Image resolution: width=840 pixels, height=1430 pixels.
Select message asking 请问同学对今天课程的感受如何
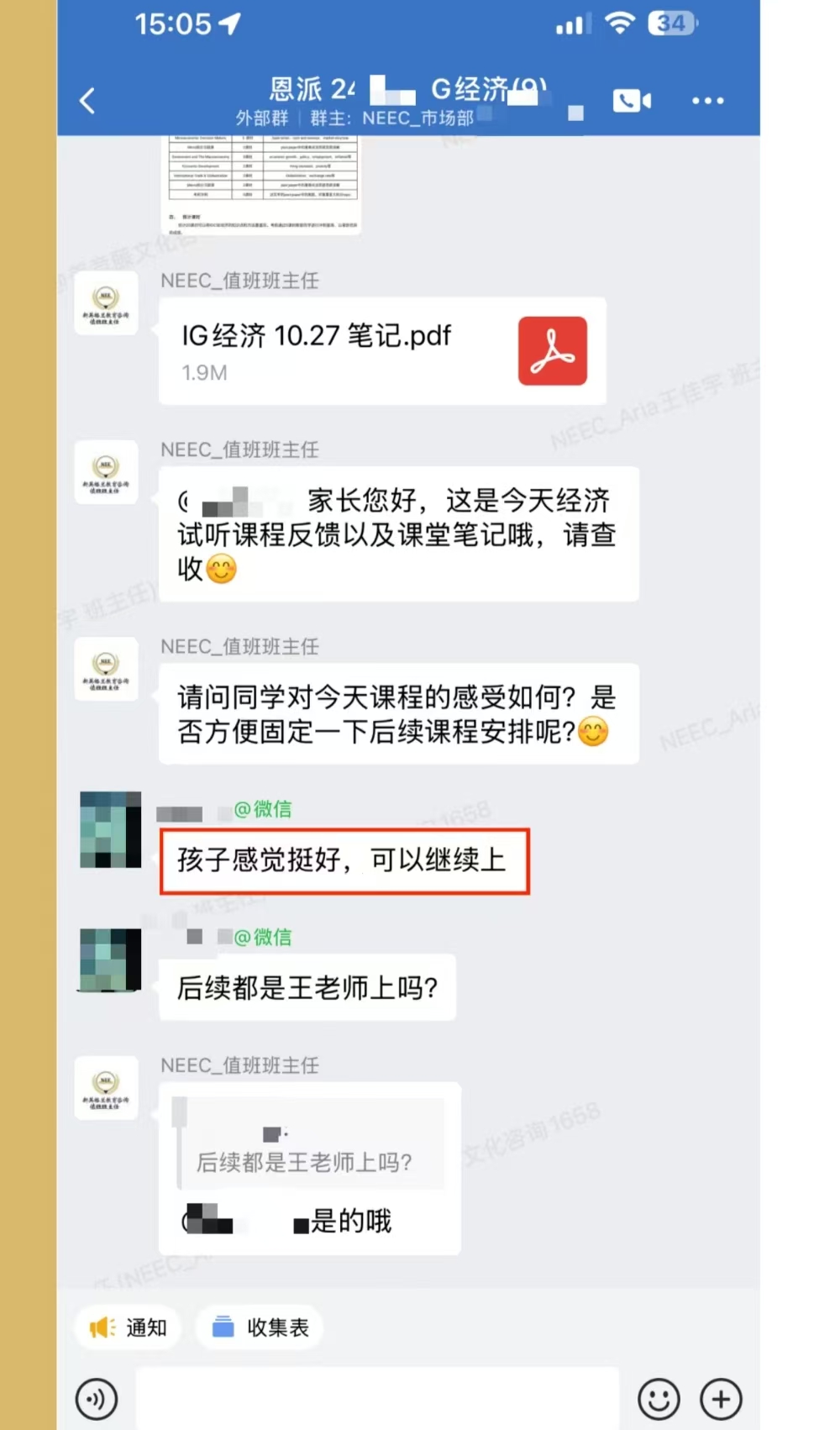tap(398, 714)
